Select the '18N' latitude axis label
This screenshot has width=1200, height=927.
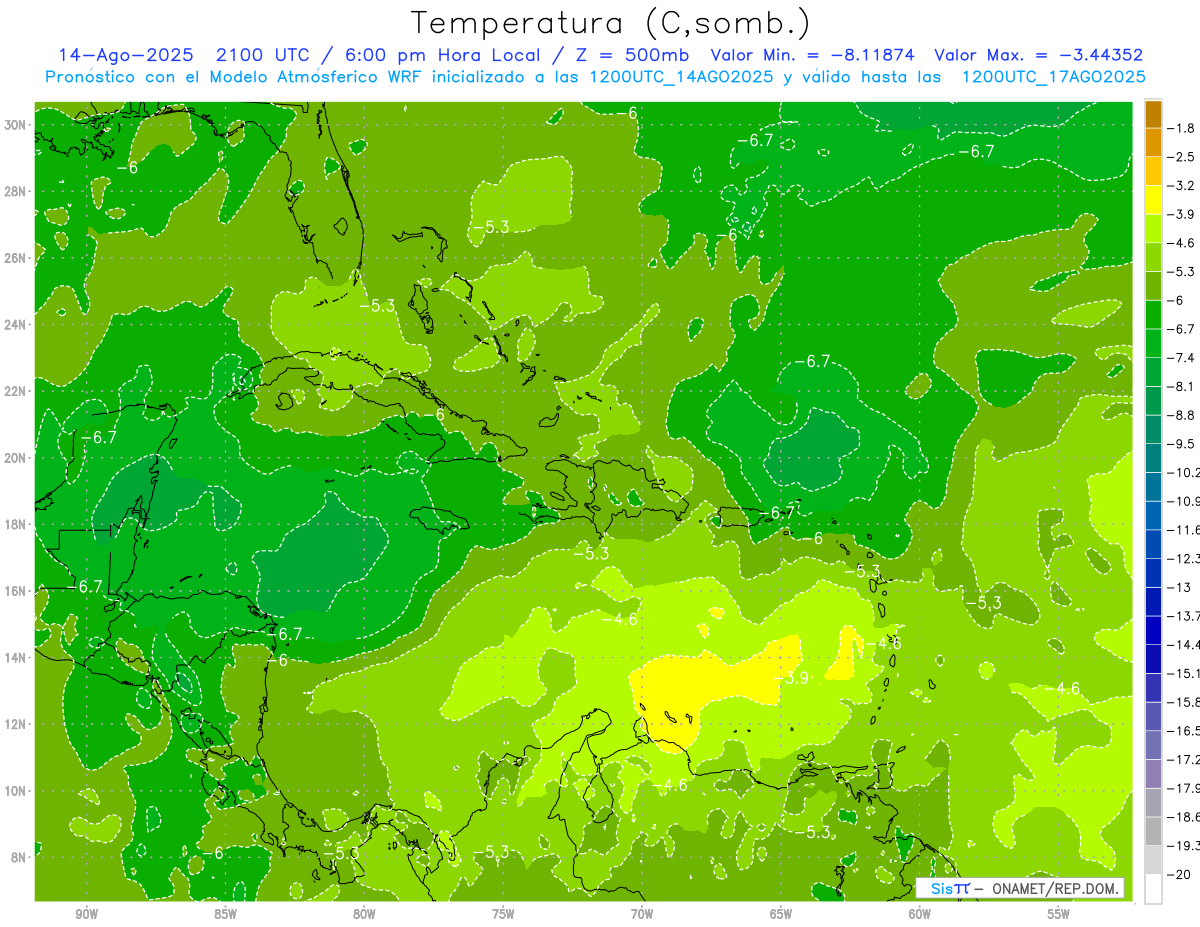(x=17, y=524)
